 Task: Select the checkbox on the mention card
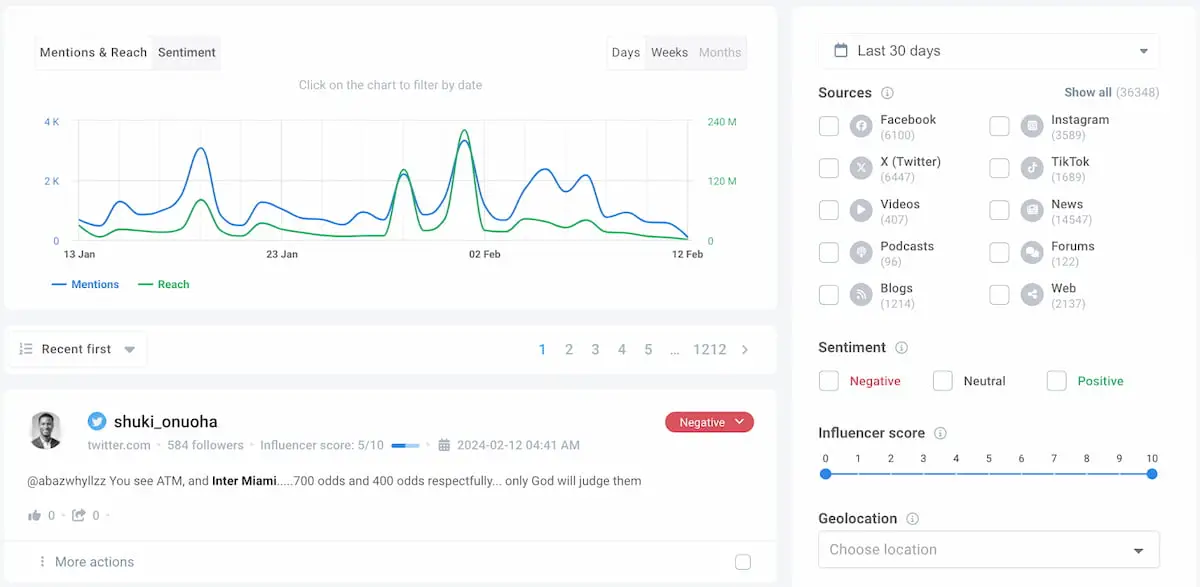coord(743,562)
